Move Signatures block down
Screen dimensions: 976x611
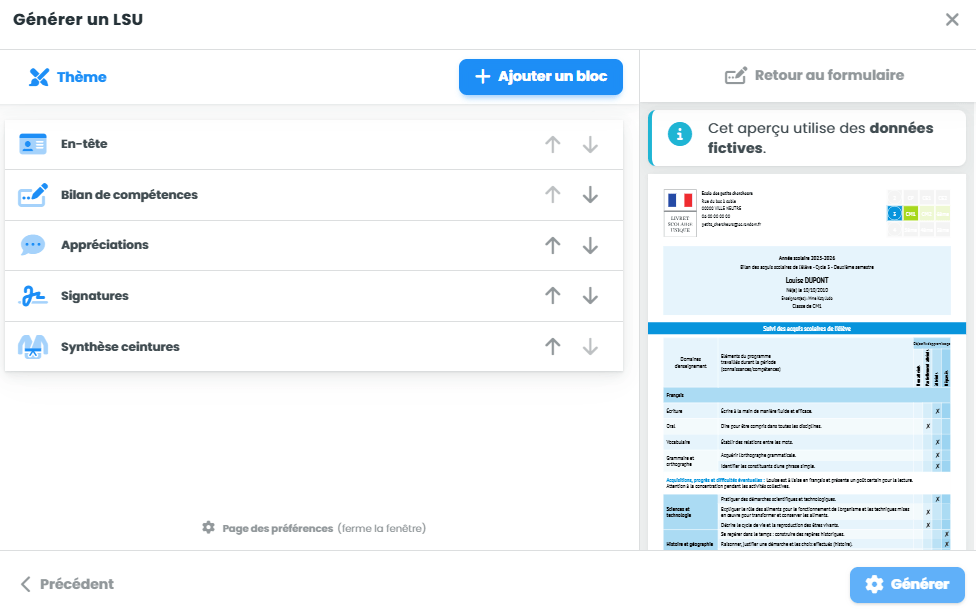click(x=590, y=296)
